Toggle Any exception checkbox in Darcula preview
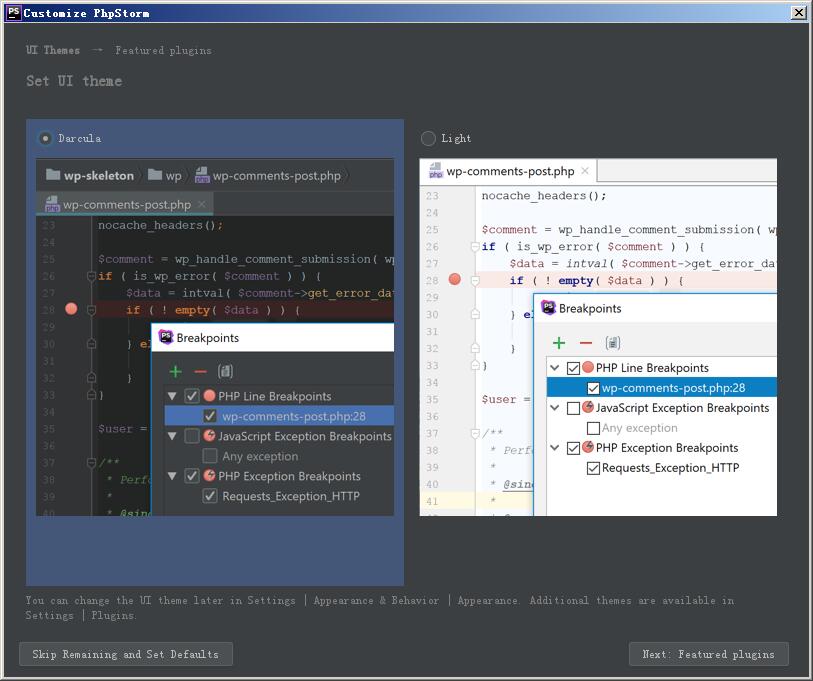The image size is (813, 681). pyautogui.click(x=210, y=456)
